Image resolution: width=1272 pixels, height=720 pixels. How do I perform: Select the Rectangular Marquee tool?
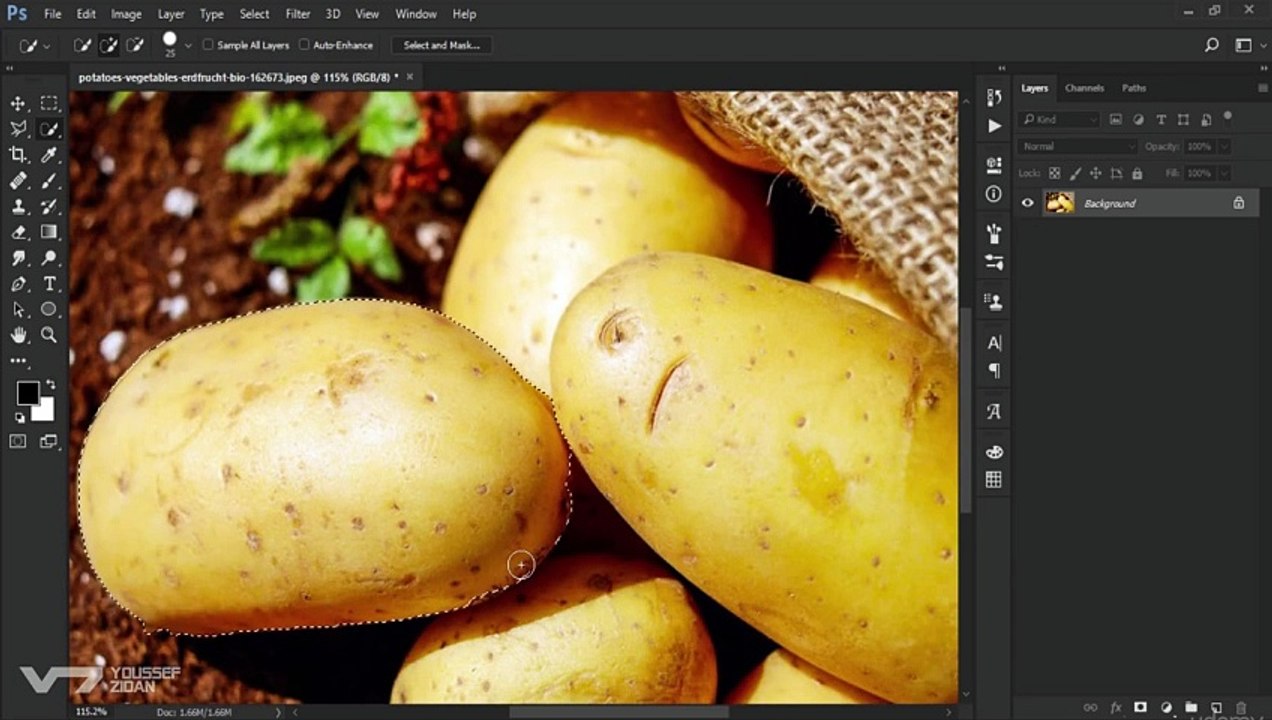(48, 103)
